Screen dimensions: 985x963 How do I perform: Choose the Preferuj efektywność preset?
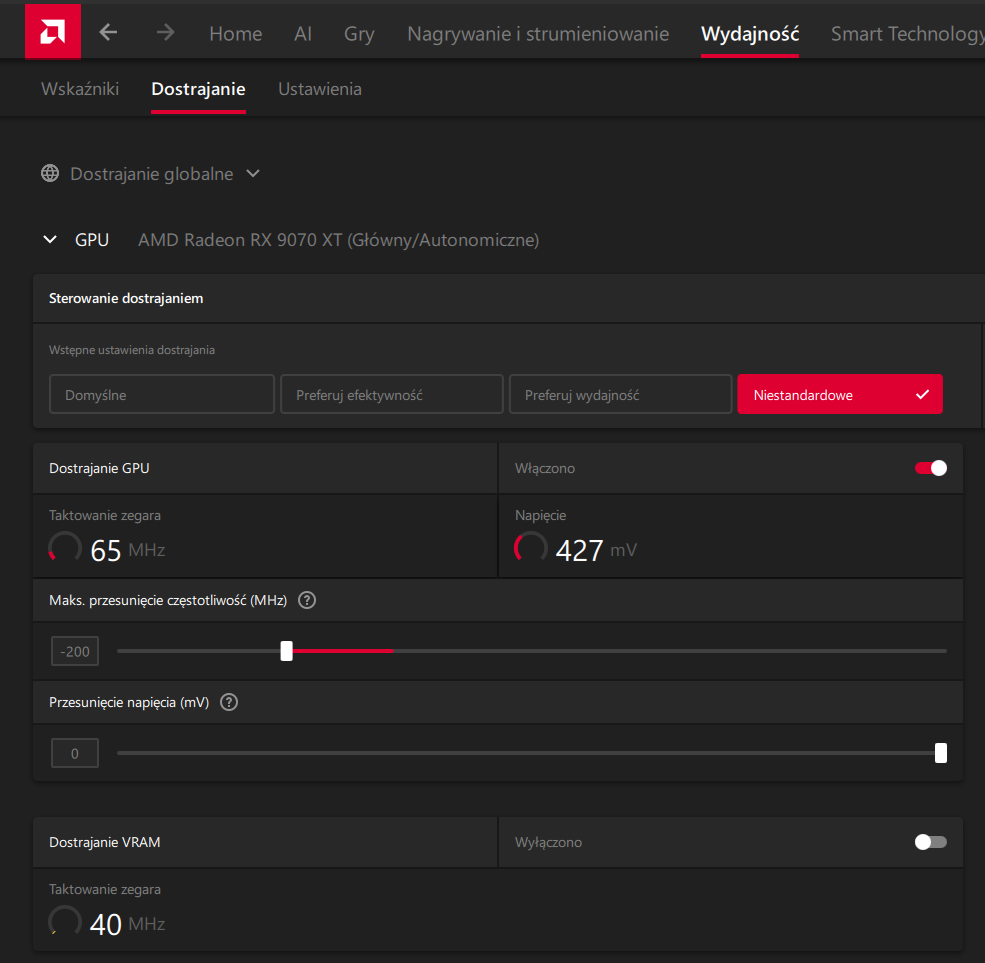point(392,394)
